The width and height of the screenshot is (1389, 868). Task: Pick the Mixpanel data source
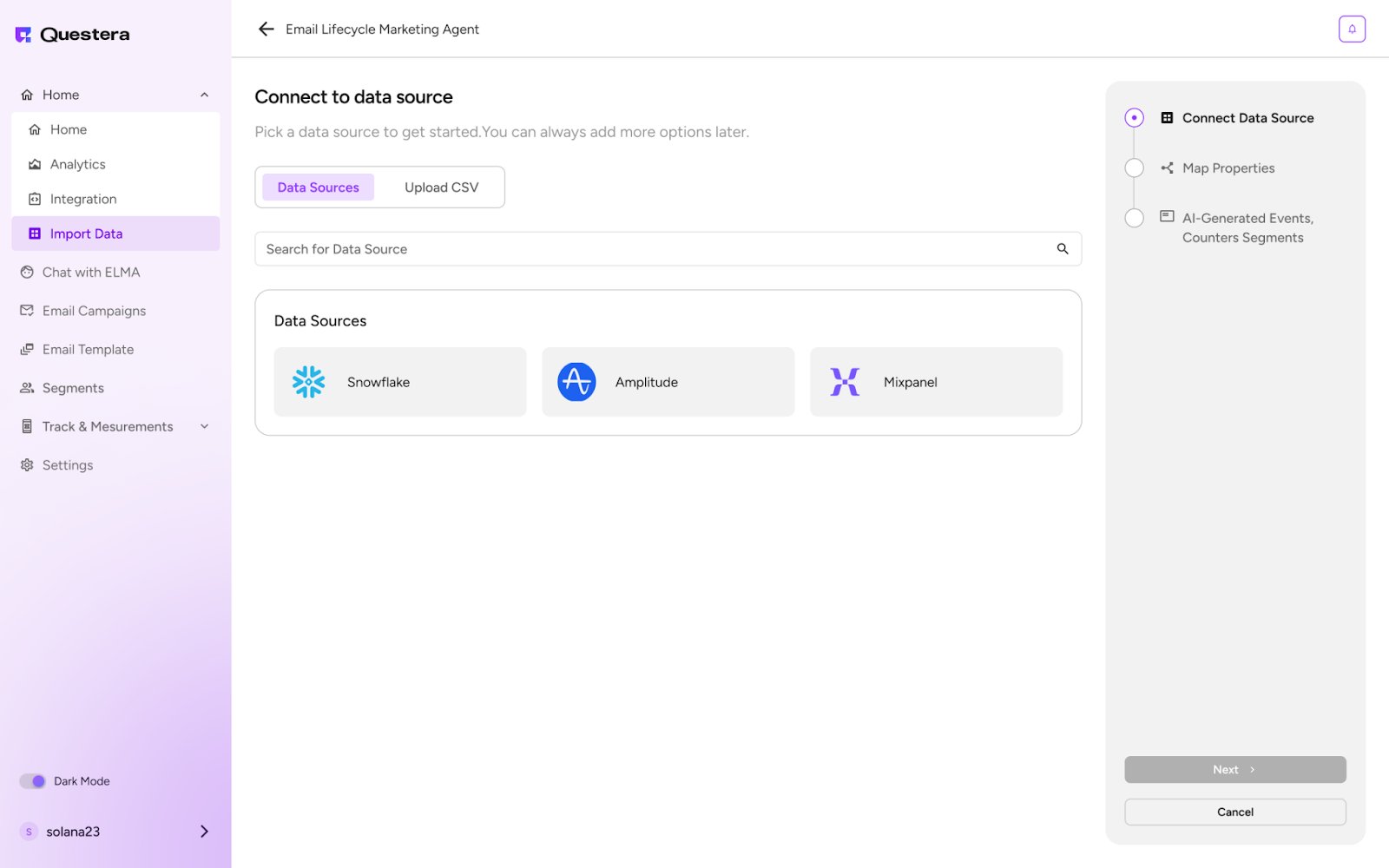[x=936, y=382]
